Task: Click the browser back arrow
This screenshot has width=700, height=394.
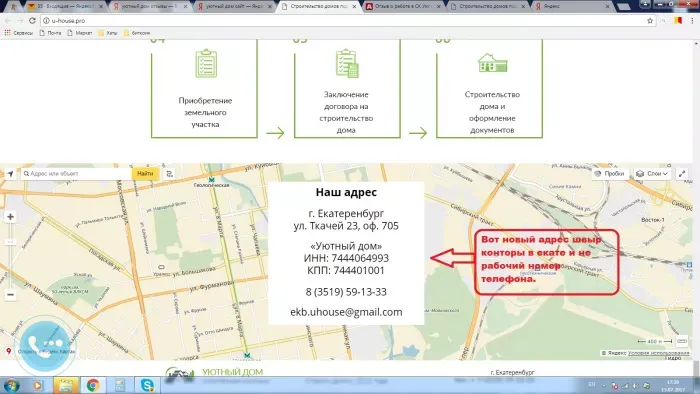Action: click(8, 21)
